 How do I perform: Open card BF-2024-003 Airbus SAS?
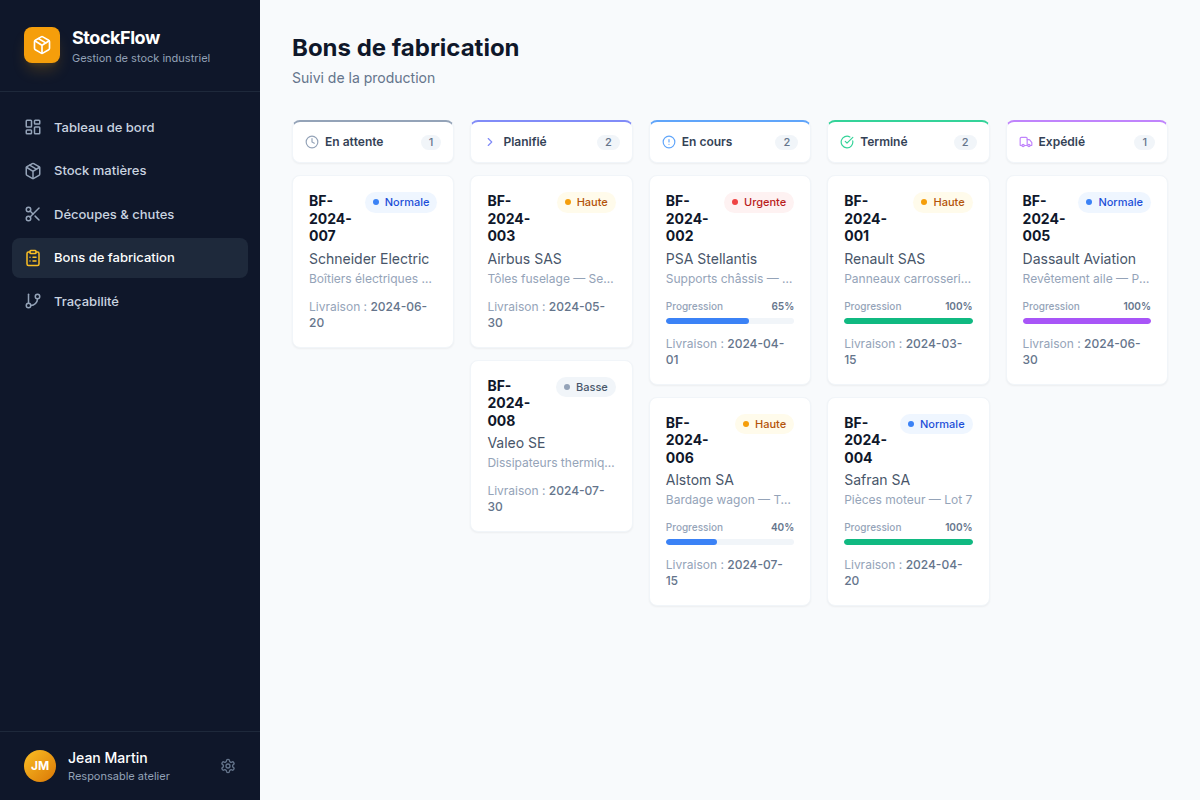[551, 262]
